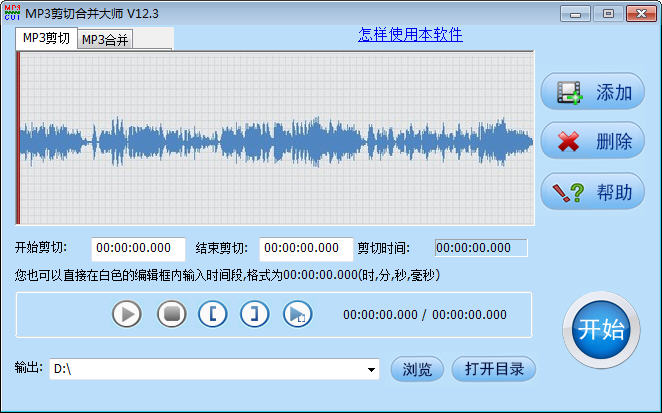Focus the 开始剪切 start time field

(138, 248)
